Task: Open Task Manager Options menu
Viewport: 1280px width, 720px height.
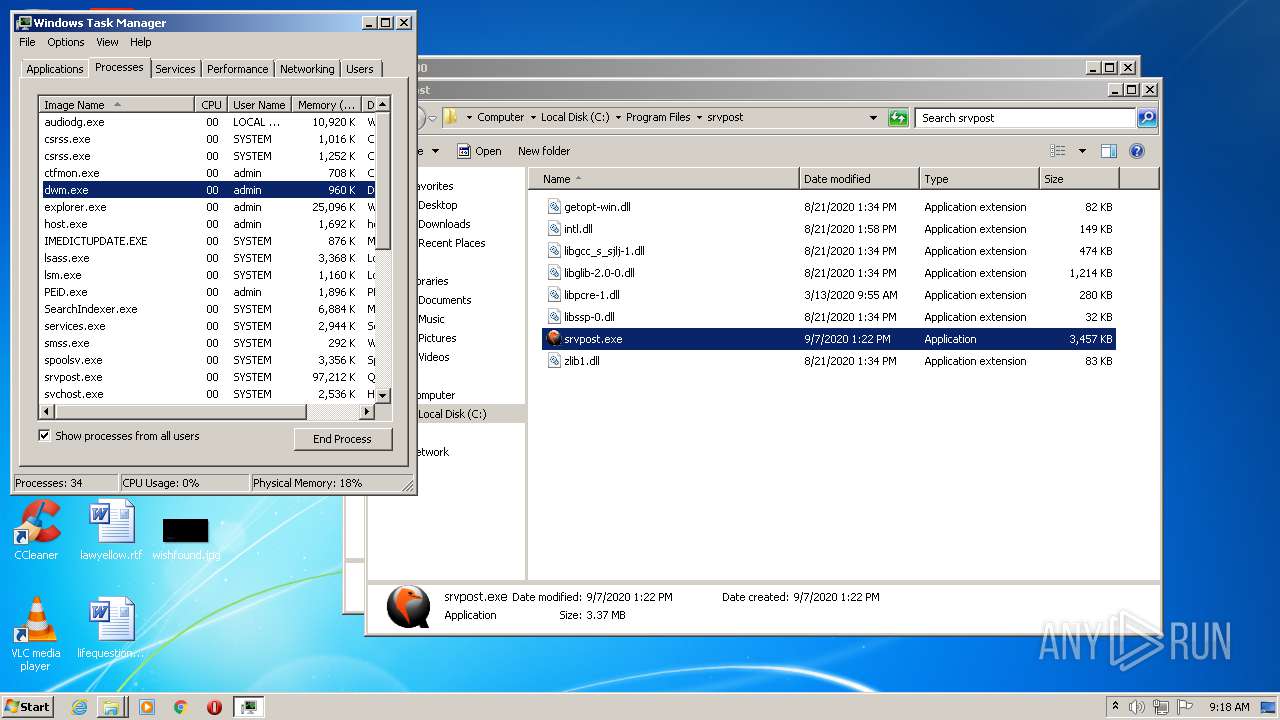Action: [66, 42]
